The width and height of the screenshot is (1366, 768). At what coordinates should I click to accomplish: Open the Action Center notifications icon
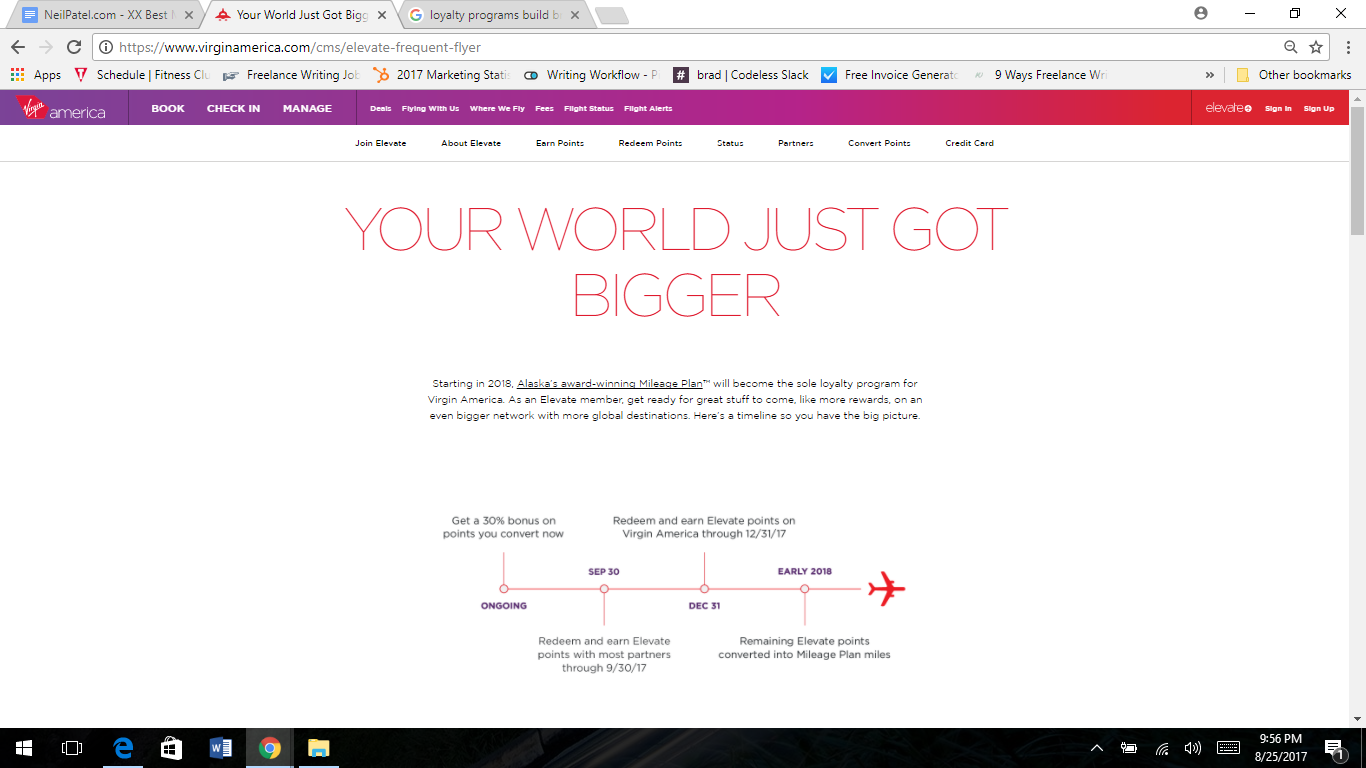click(1334, 748)
